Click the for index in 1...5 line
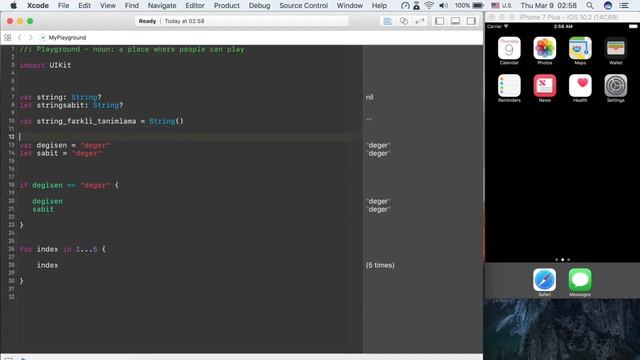Viewport: 640px width, 360px height. [x=63, y=249]
